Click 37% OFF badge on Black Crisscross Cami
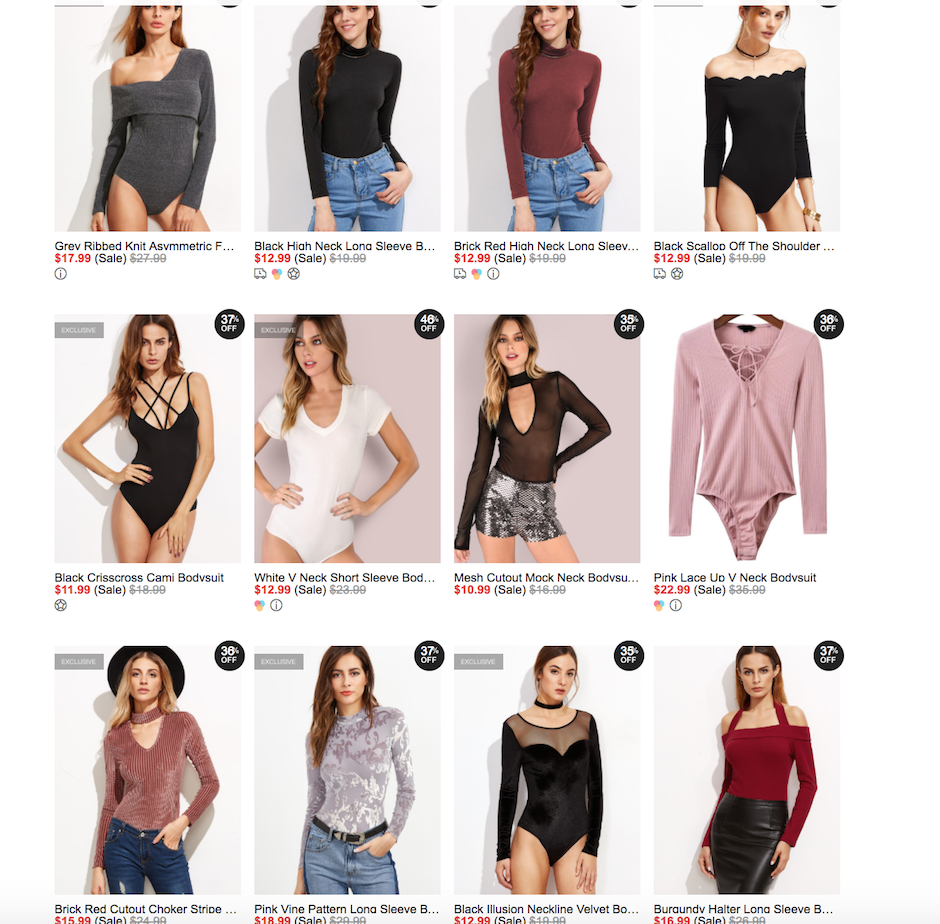This screenshot has width=940, height=924. [x=229, y=324]
